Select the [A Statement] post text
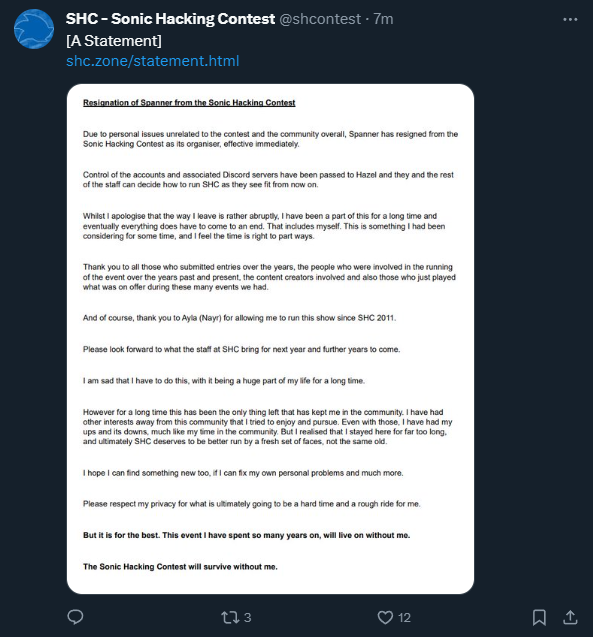The height and width of the screenshot is (637, 593). (x=114, y=41)
